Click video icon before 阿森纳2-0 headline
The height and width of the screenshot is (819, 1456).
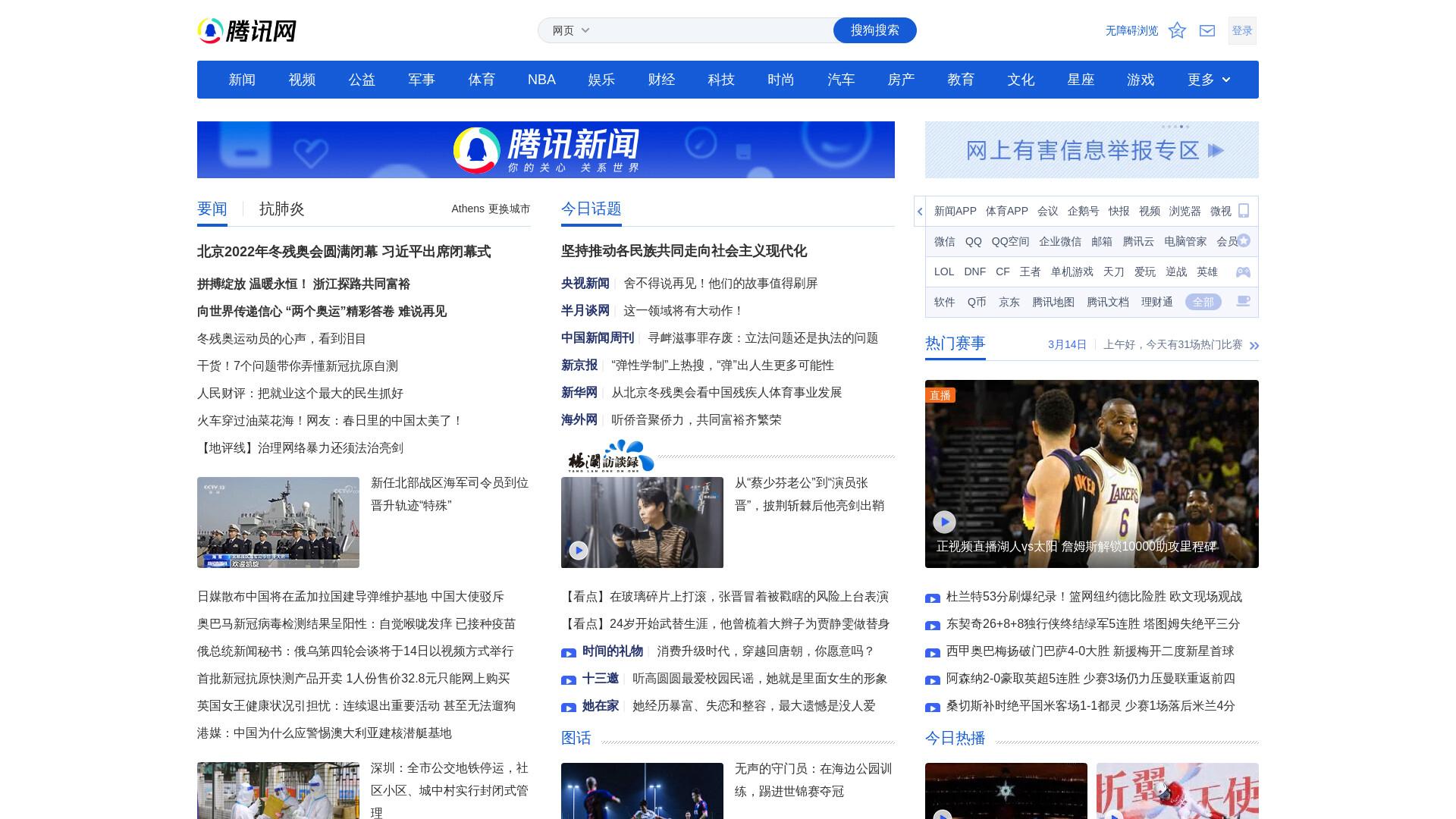[x=933, y=679]
